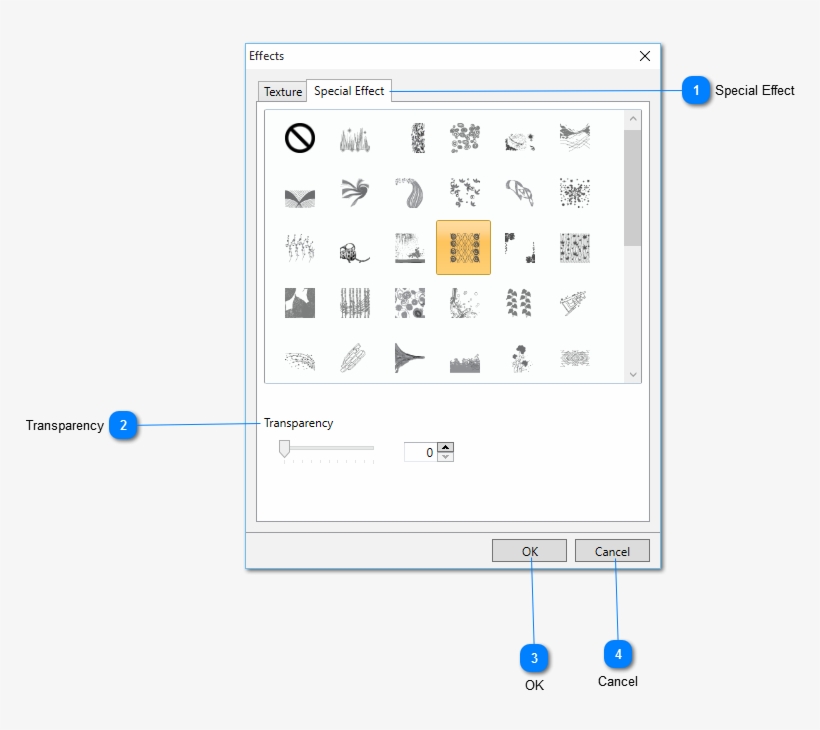This screenshot has width=820, height=730.
Task: Click inside the Transparency value field
Action: 421,451
